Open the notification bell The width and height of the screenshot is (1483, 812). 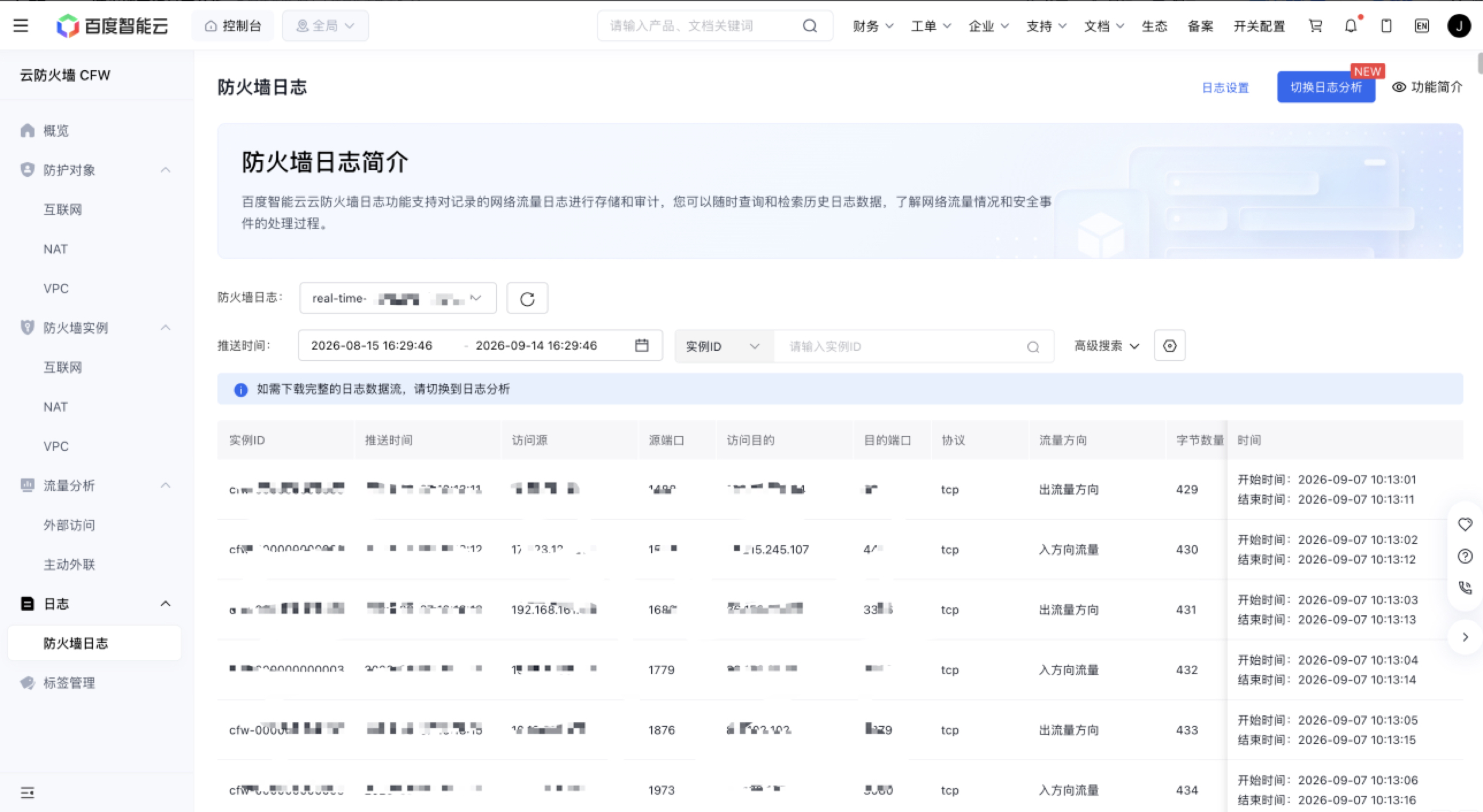(x=1351, y=26)
